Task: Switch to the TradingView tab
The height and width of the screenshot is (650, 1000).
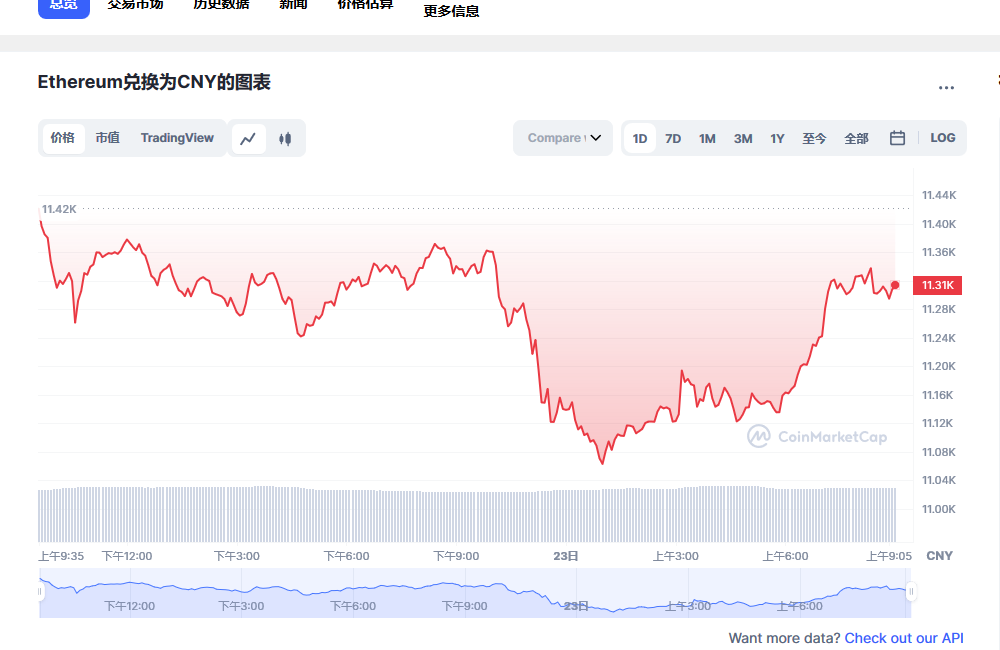Action: click(x=177, y=138)
